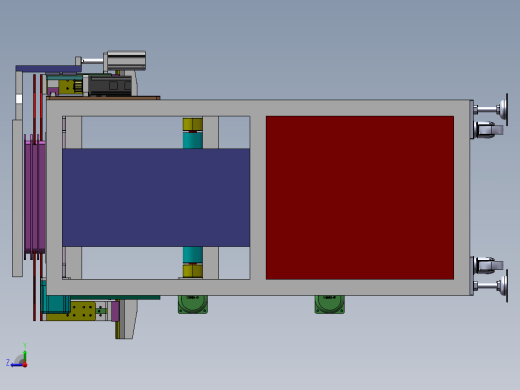Select the small white block on left column

[x=19, y=99]
